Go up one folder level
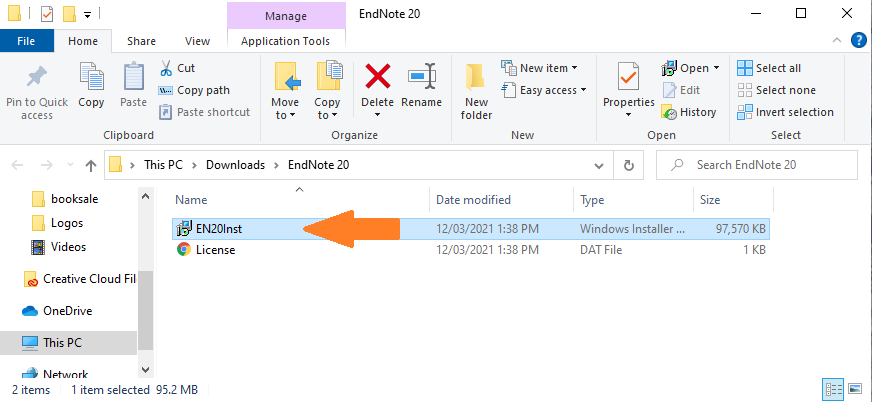The height and width of the screenshot is (402, 872). 90,165
